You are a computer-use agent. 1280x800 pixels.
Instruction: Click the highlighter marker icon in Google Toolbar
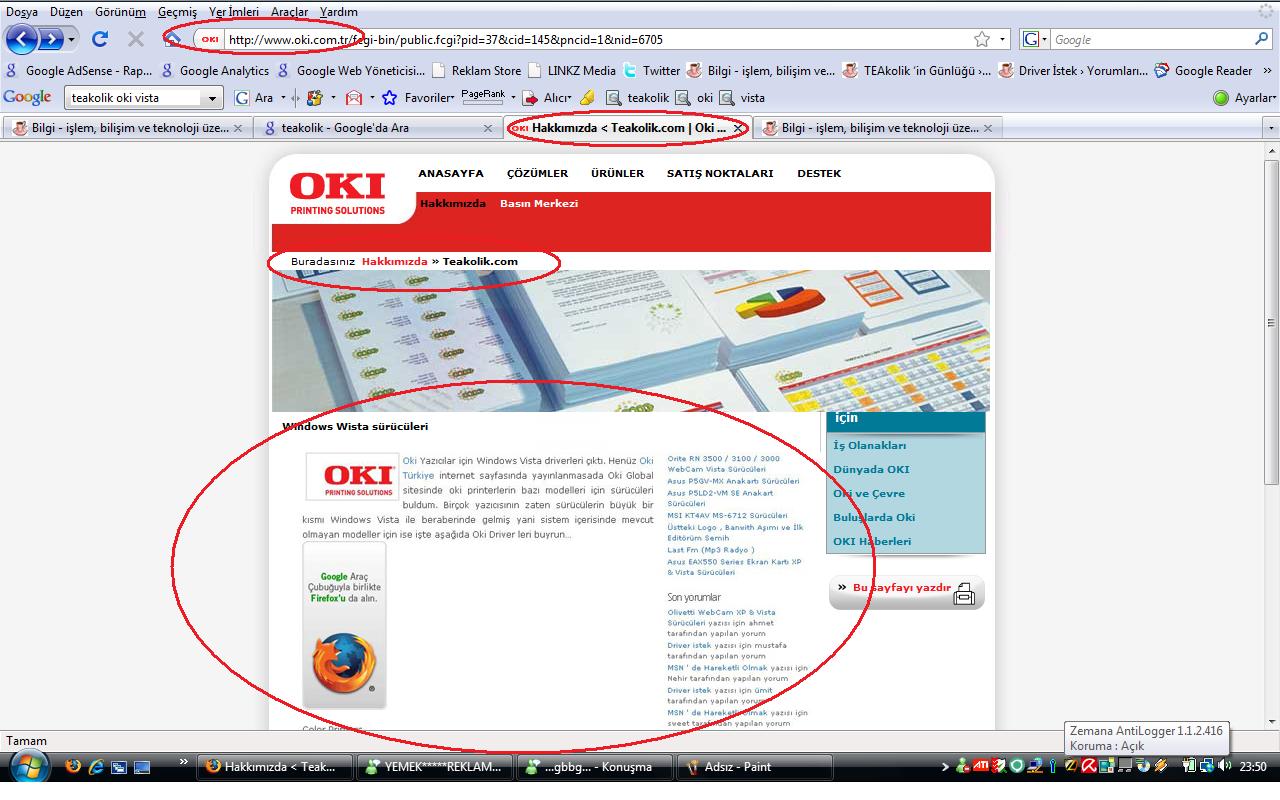[x=587, y=98]
